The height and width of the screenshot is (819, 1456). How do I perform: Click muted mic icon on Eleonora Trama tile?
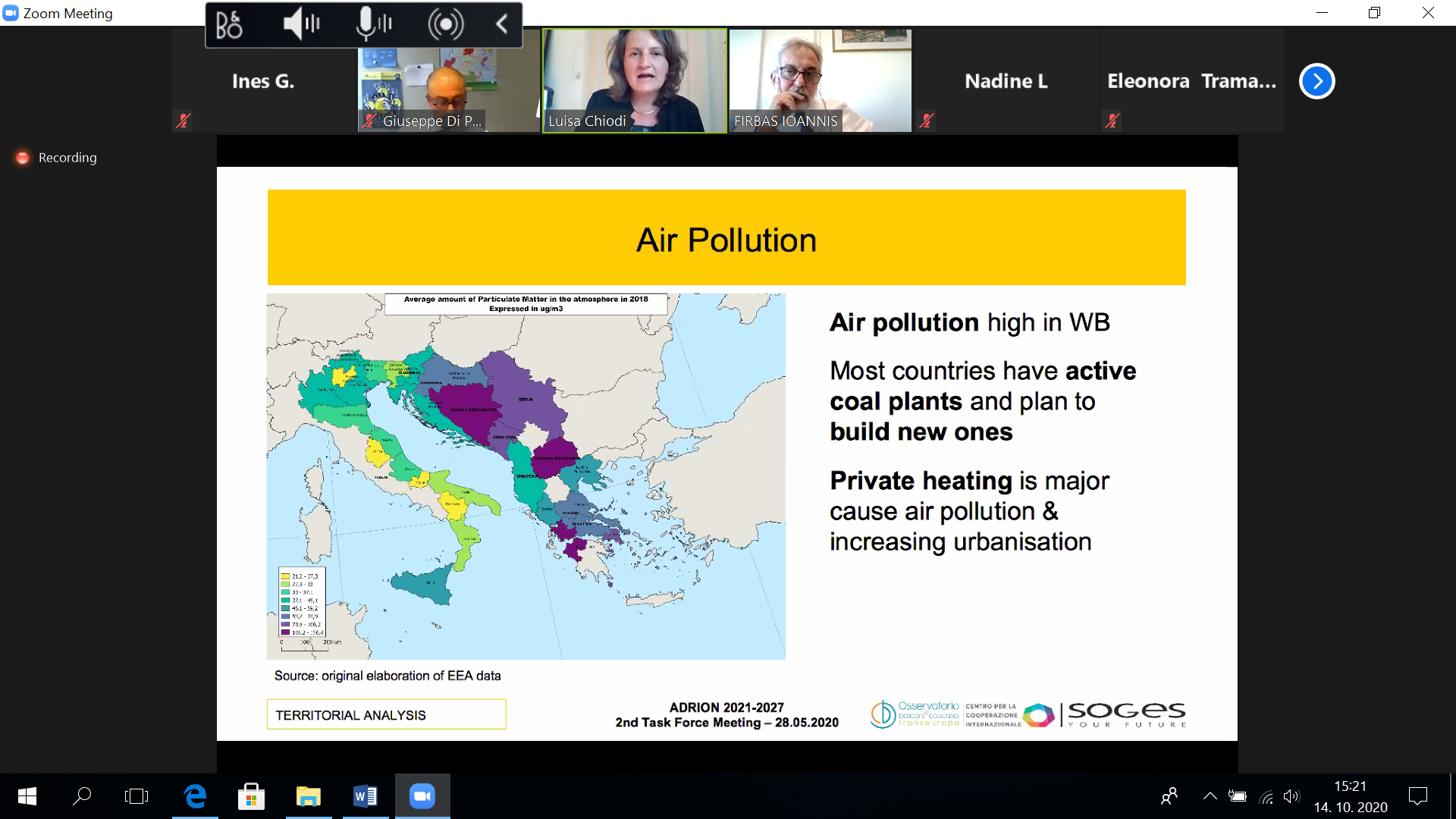coord(1112,120)
